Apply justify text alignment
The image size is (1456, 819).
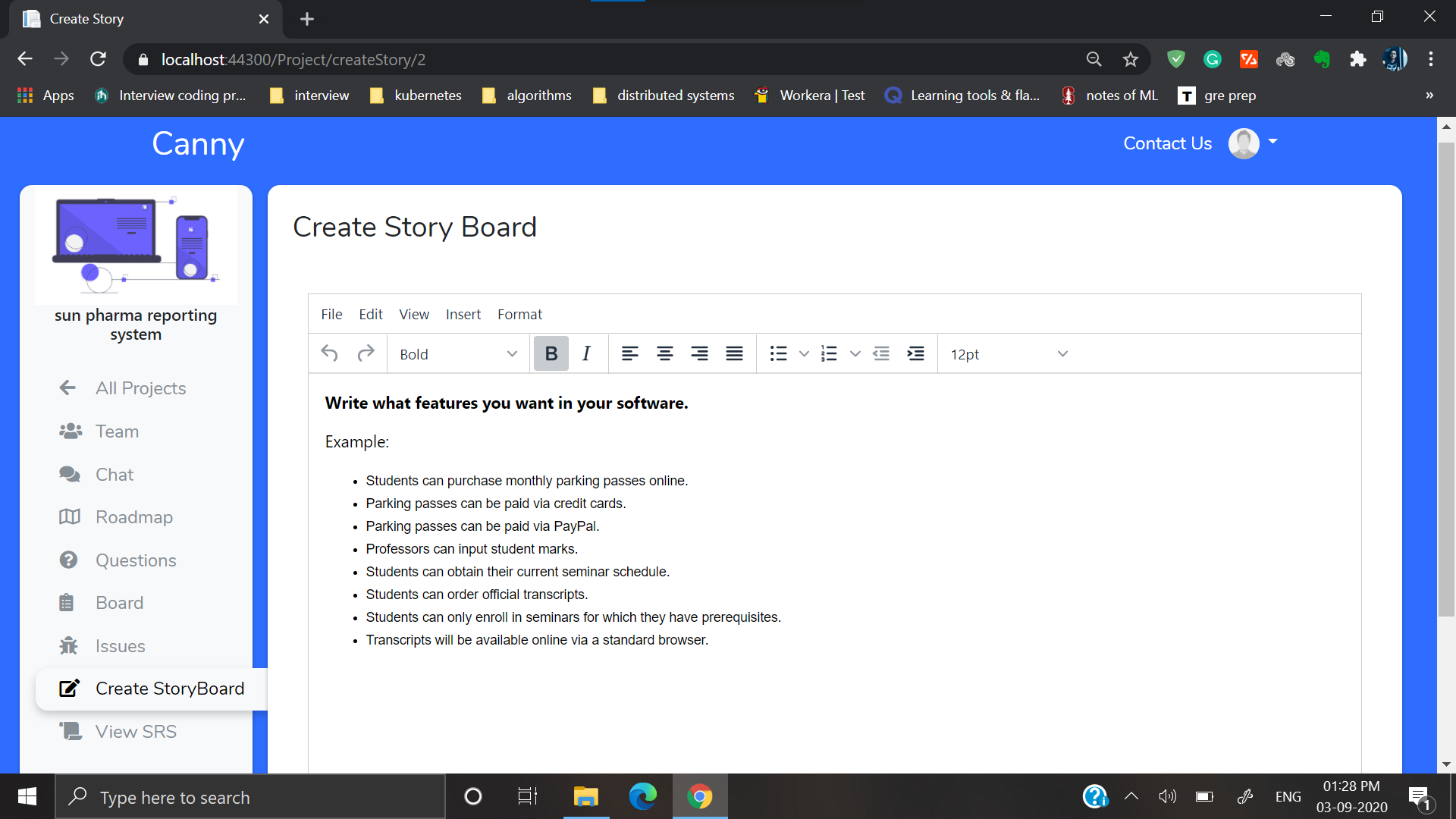734,353
